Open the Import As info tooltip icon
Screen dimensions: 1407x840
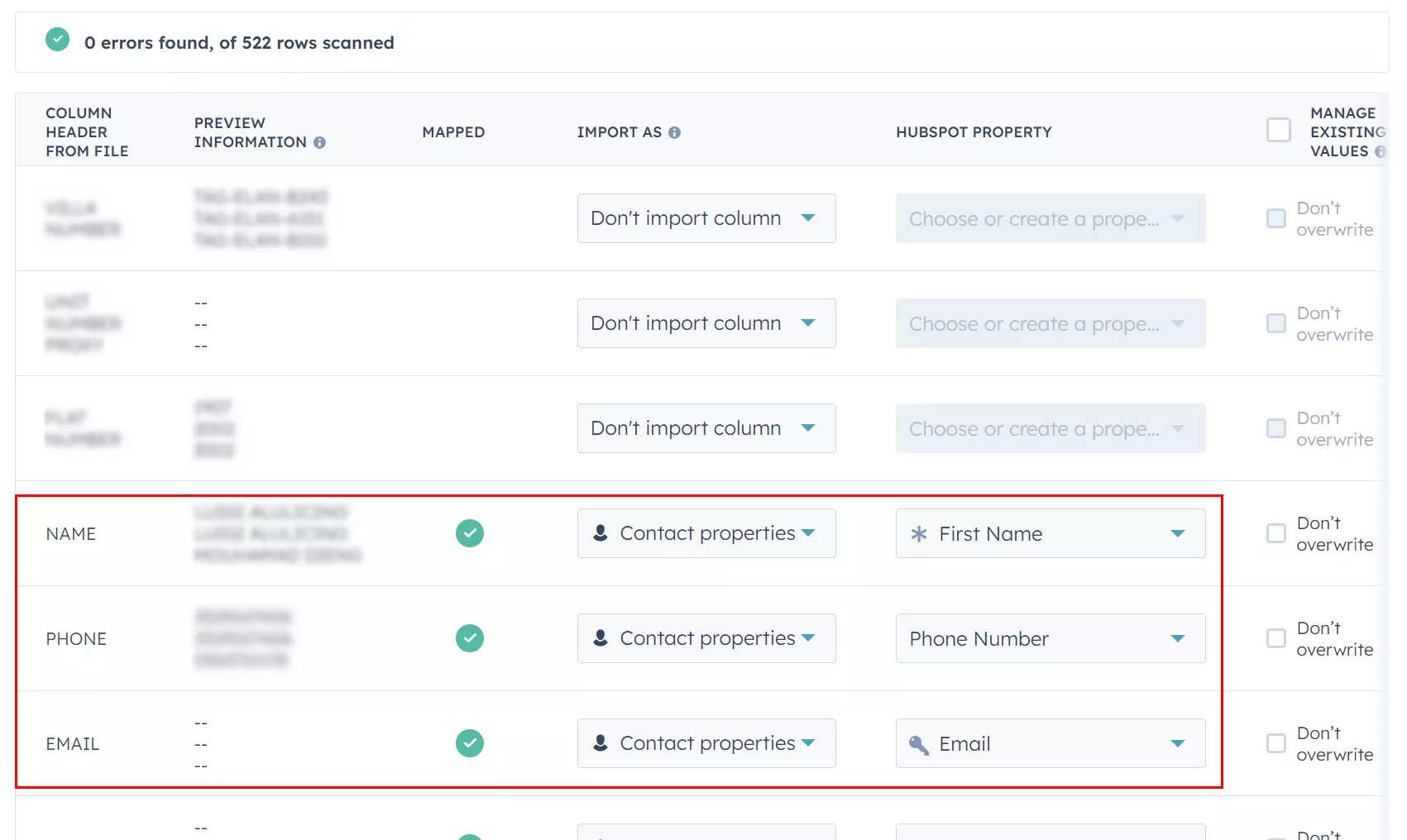[674, 132]
